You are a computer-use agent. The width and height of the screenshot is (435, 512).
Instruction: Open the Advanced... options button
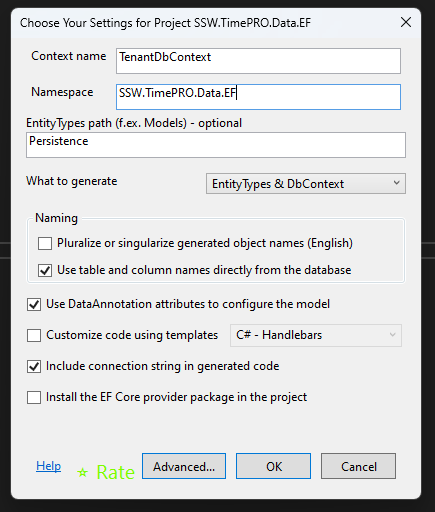coord(184,466)
